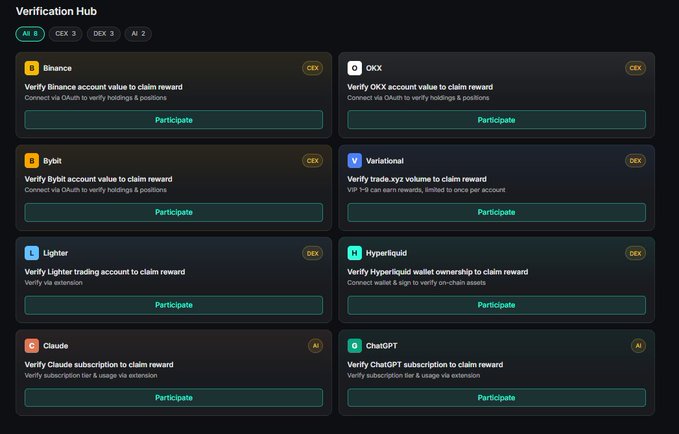Participate in Binance verification
This screenshot has width=679, height=434.
[x=174, y=120]
